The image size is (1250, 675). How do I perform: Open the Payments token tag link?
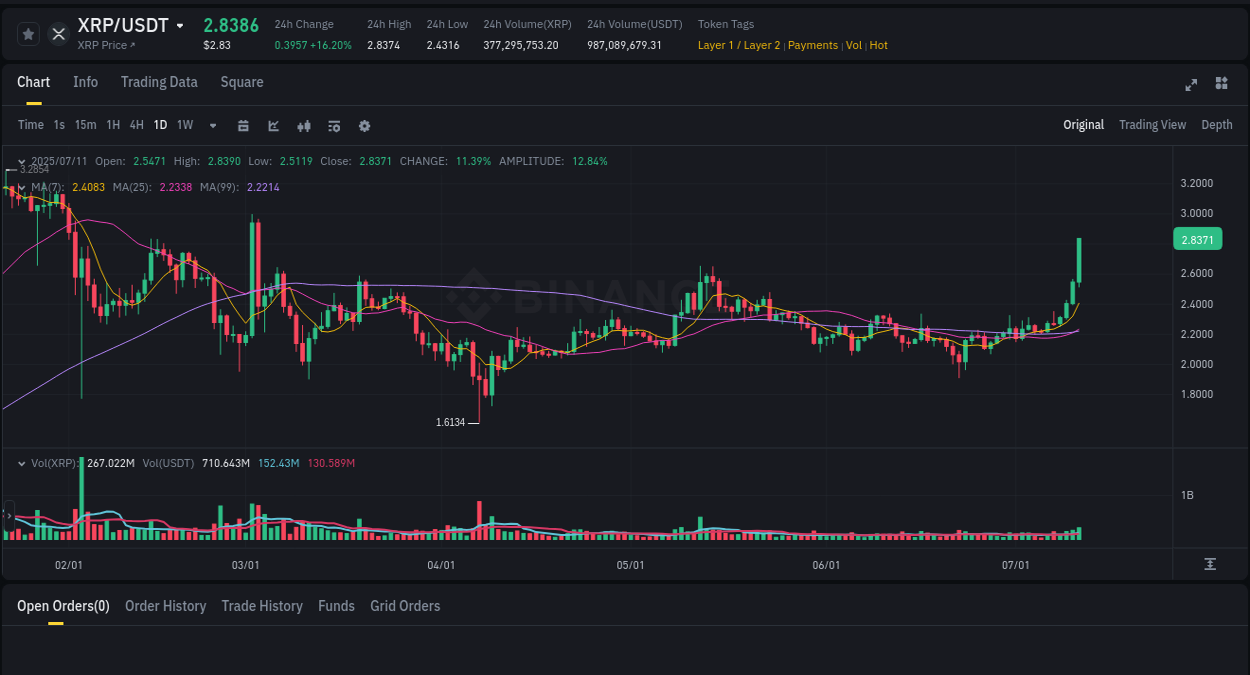pos(813,45)
